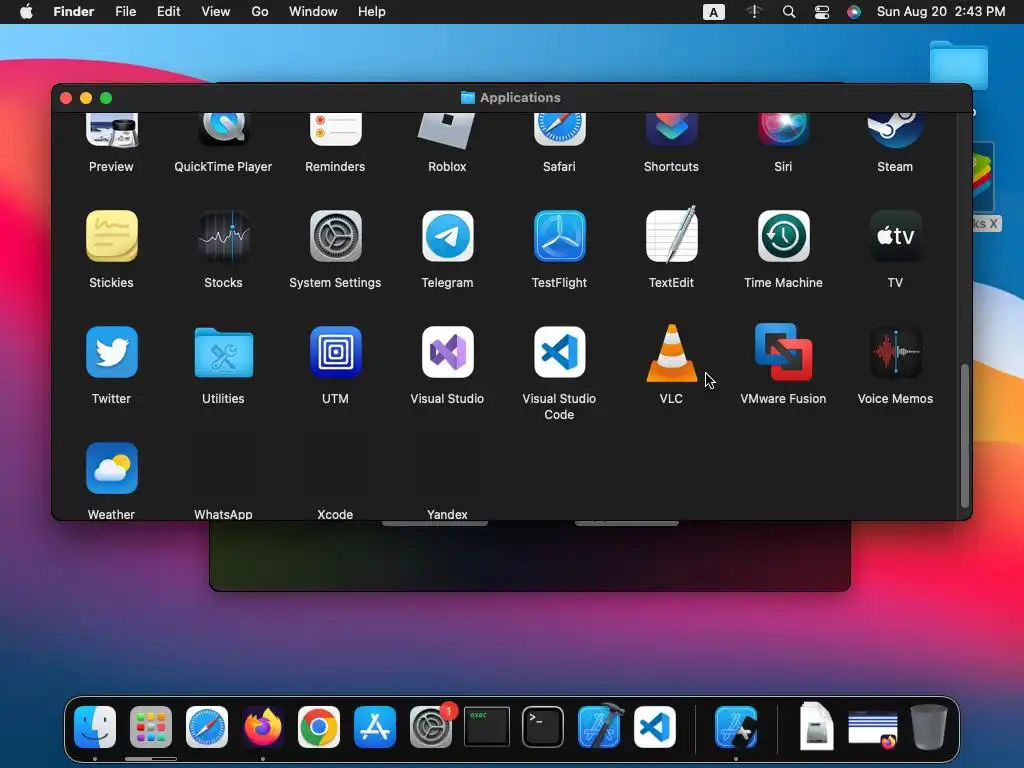Open the Time Machine app icon
The width and height of the screenshot is (1024, 768).
(x=784, y=236)
